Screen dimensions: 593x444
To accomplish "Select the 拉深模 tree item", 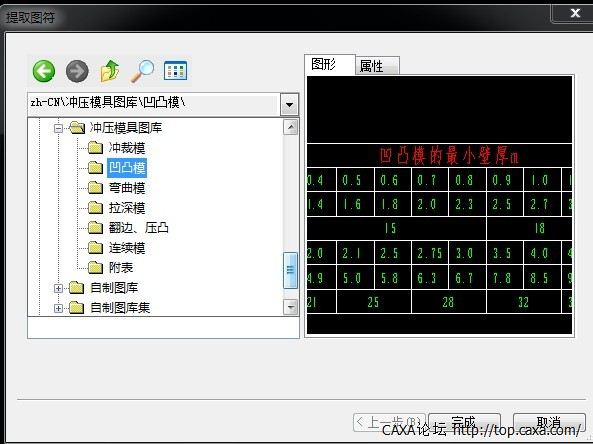I will (127, 208).
